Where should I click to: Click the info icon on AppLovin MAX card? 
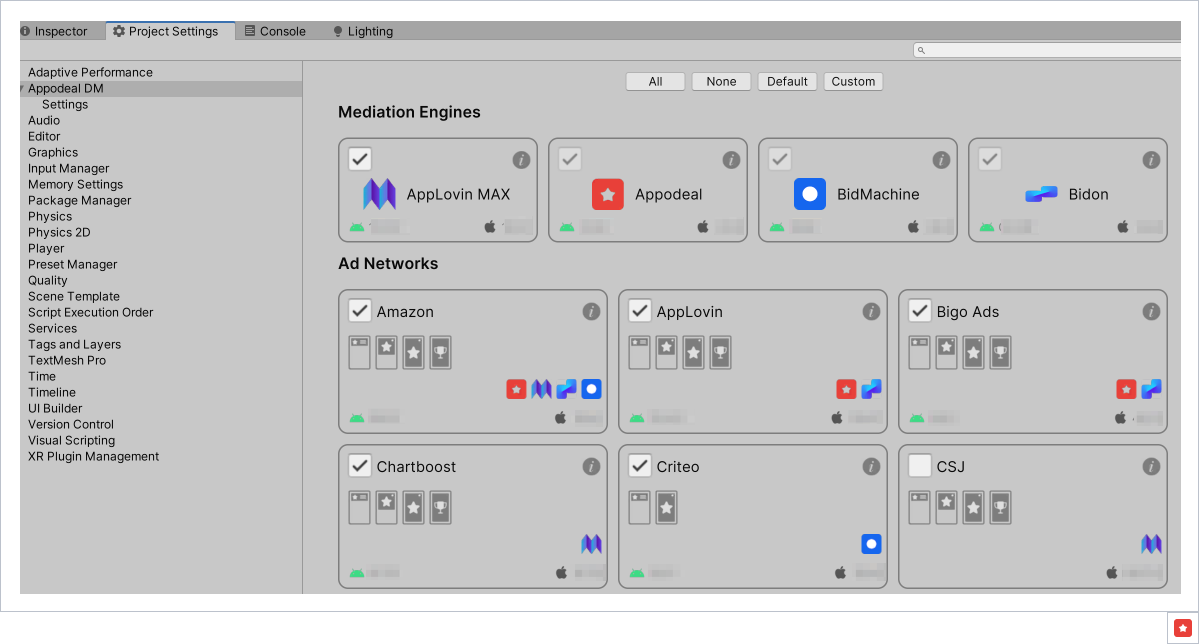click(521, 160)
